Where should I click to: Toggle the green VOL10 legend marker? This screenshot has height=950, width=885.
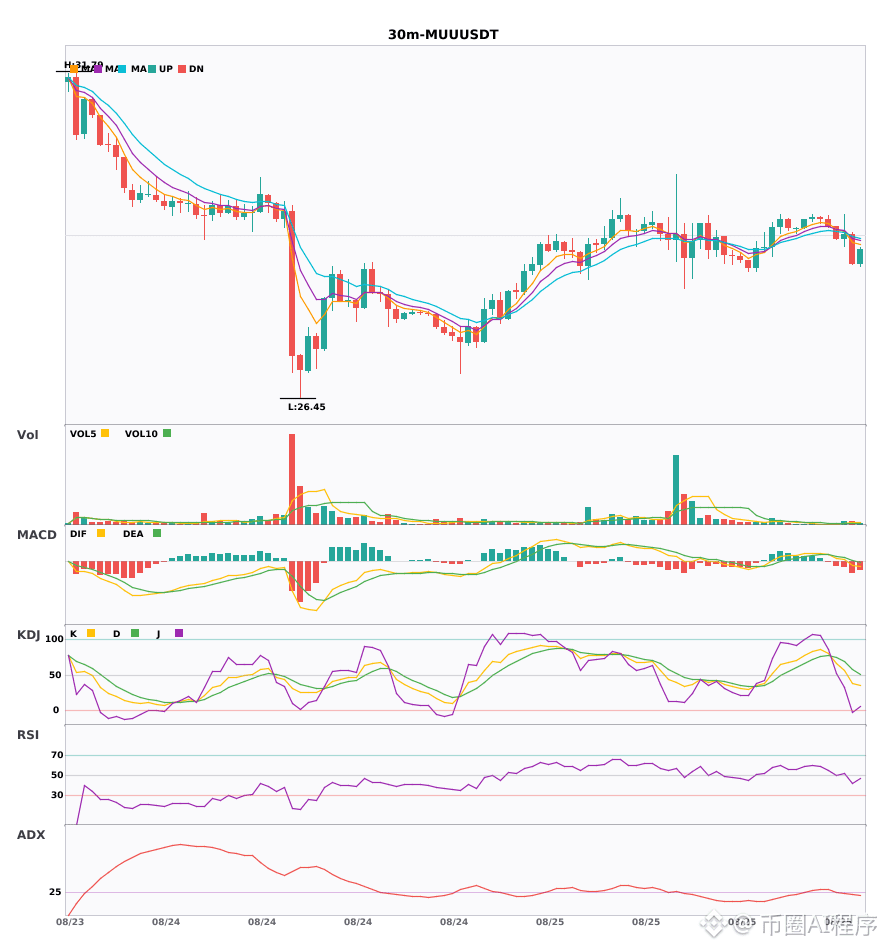tap(167, 433)
